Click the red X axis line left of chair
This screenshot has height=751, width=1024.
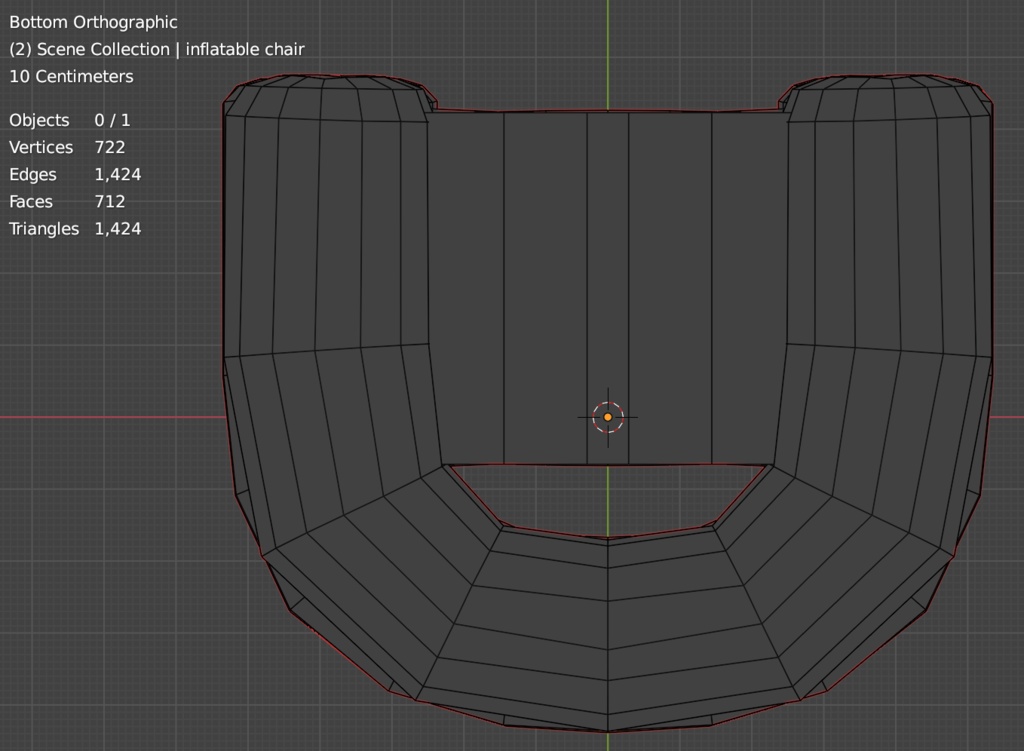pos(110,417)
